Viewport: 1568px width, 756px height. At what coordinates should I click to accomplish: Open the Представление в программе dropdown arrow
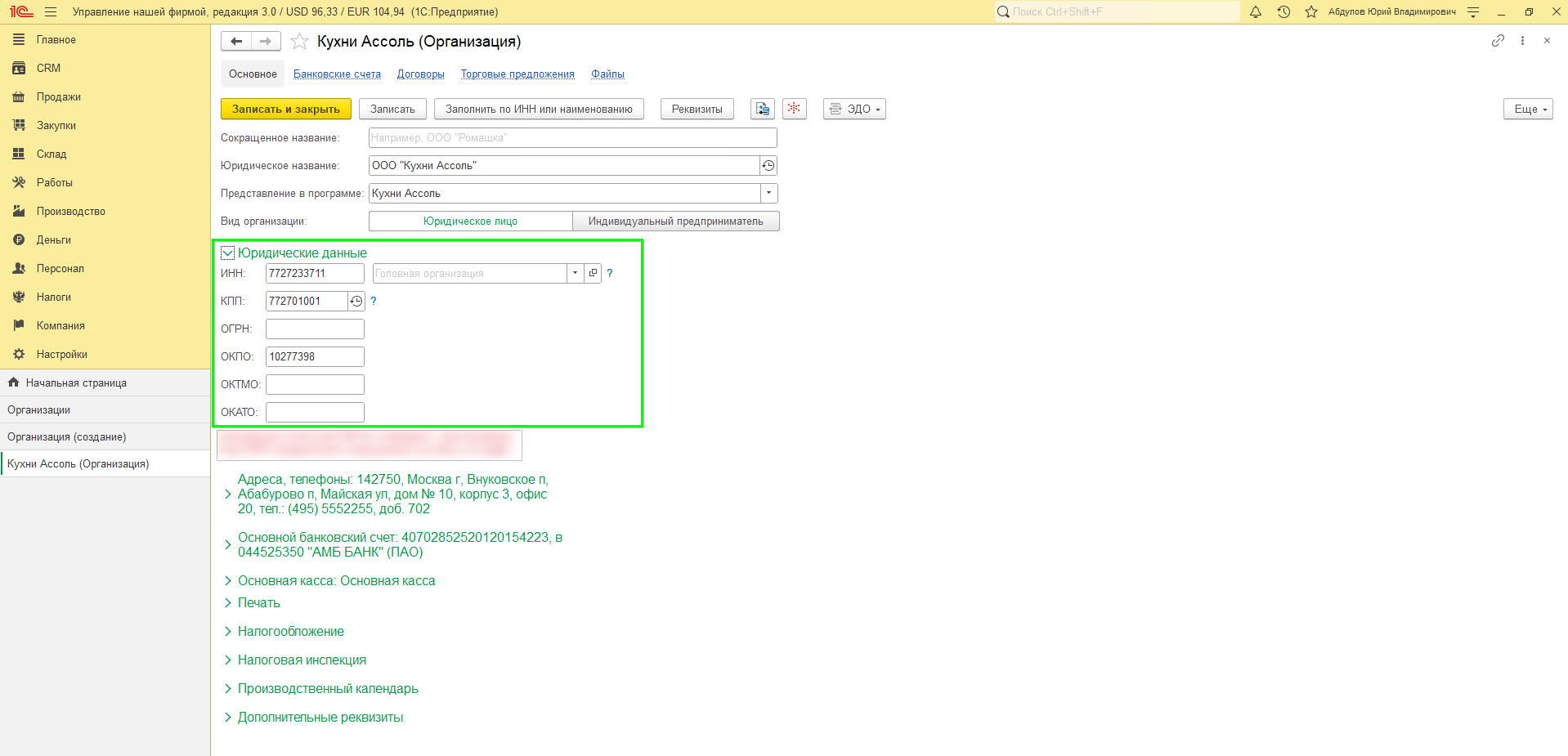click(x=768, y=194)
